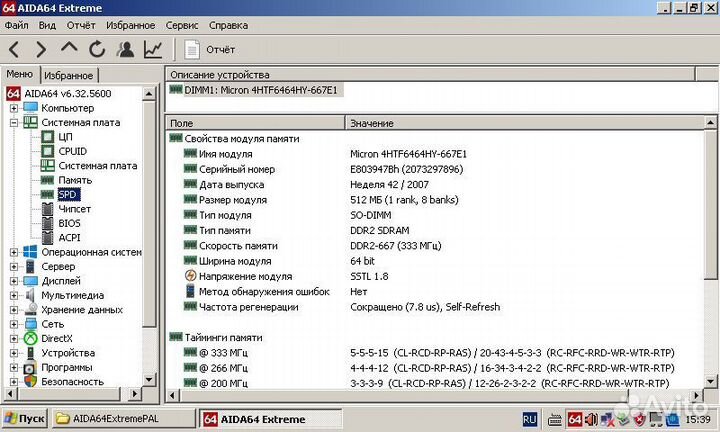The width and height of the screenshot is (720, 432).
Task: Click the RU language indicator in tray
Action: coord(529,419)
